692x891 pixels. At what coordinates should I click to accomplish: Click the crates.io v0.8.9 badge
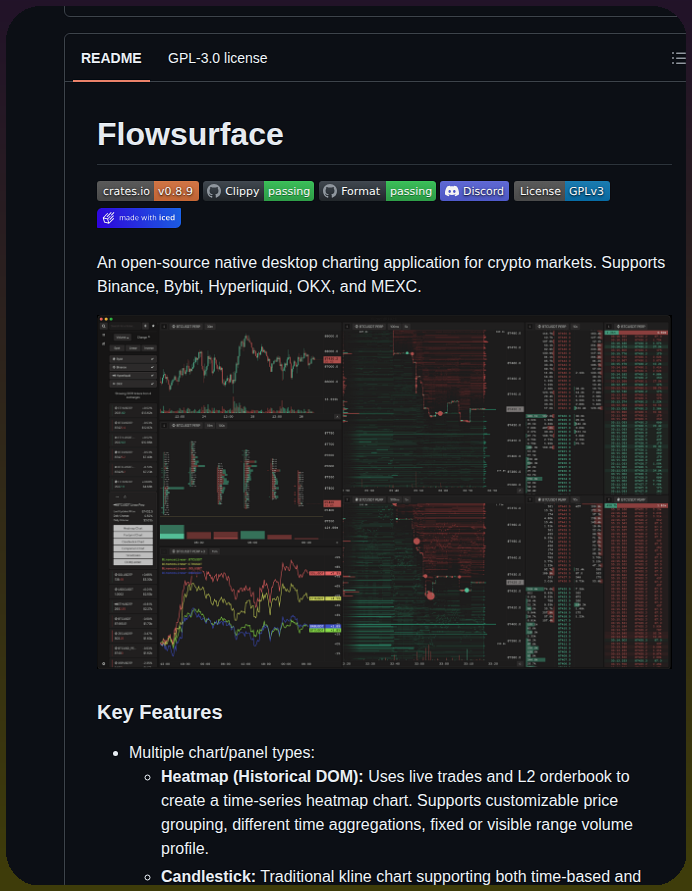148,191
